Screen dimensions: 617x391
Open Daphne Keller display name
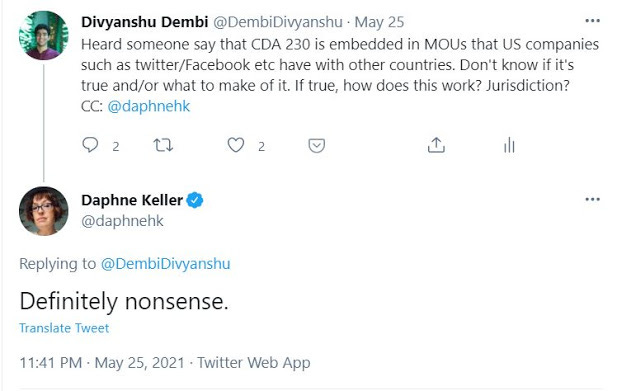tap(132, 200)
